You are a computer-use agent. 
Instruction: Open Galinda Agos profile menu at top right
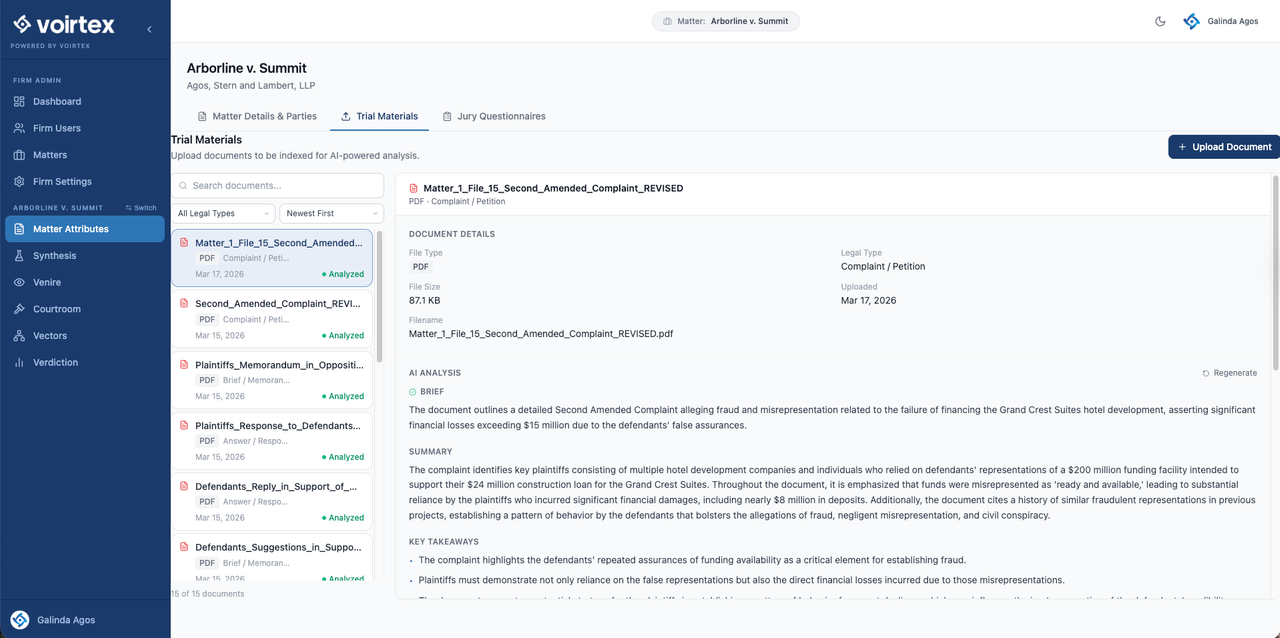[1221, 21]
